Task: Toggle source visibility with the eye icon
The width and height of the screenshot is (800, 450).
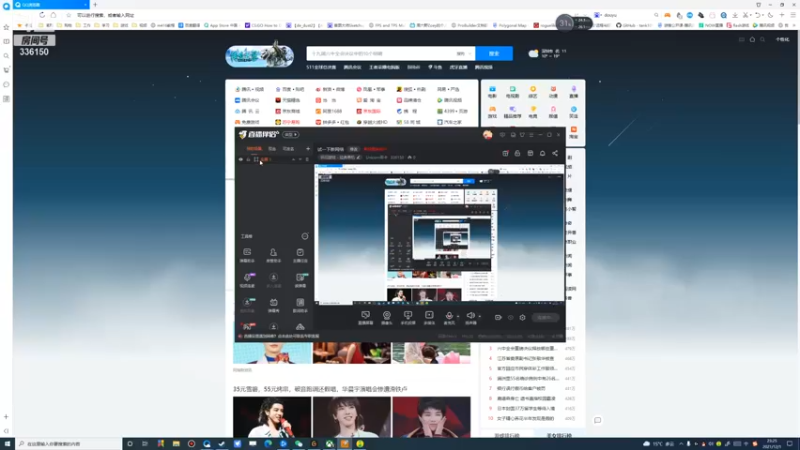Action: coord(241,160)
